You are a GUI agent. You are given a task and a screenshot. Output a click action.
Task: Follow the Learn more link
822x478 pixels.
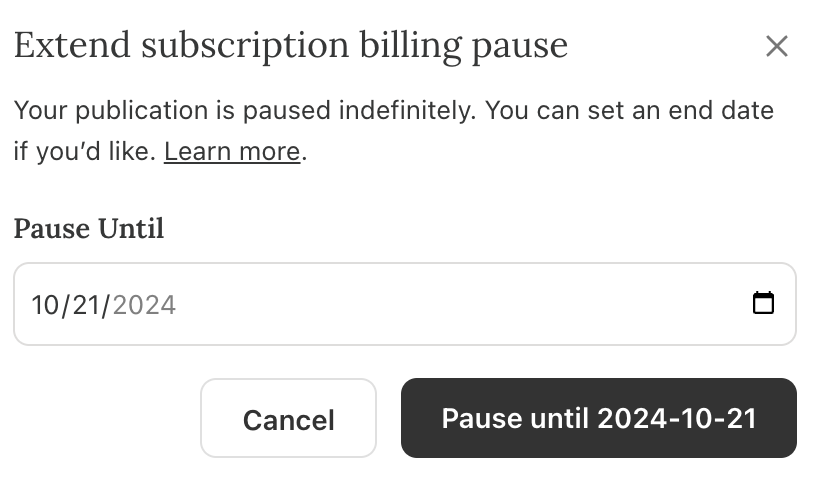tap(232, 152)
